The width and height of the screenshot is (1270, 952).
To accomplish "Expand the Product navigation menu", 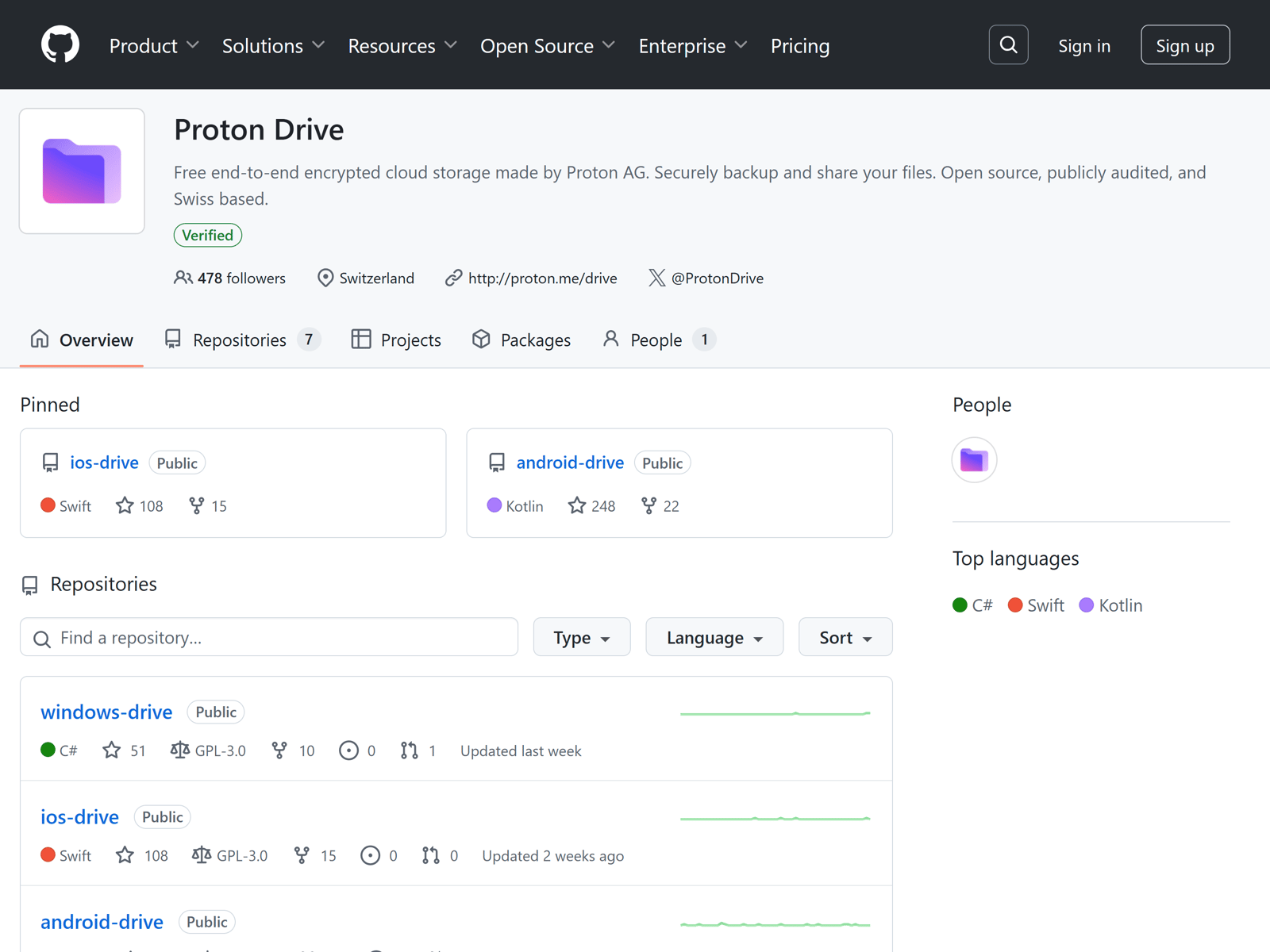I will [x=154, y=46].
